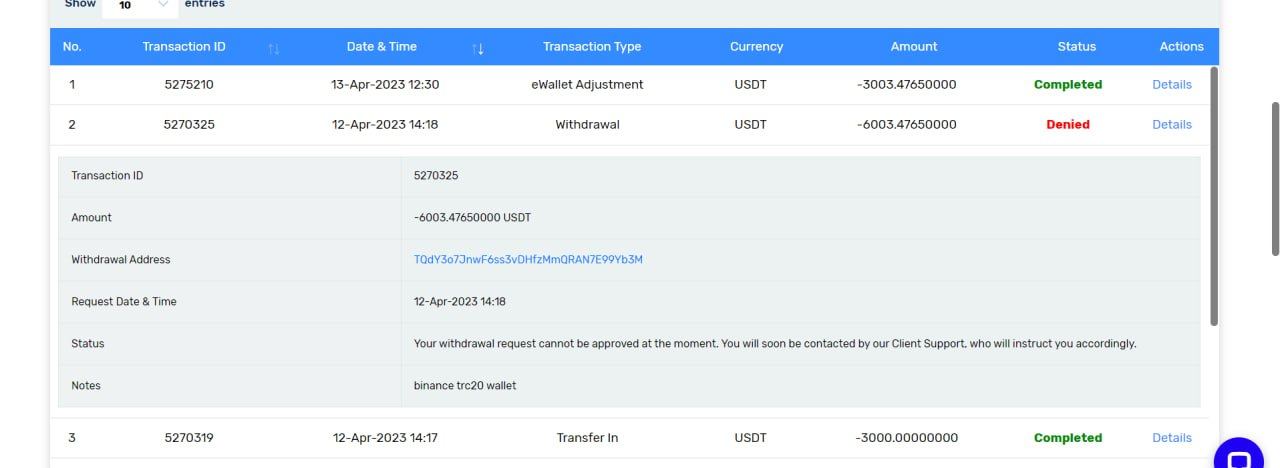Open the show entries count dropdown
The height and width of the screenshot is (468, 1280).
point(138,5)
